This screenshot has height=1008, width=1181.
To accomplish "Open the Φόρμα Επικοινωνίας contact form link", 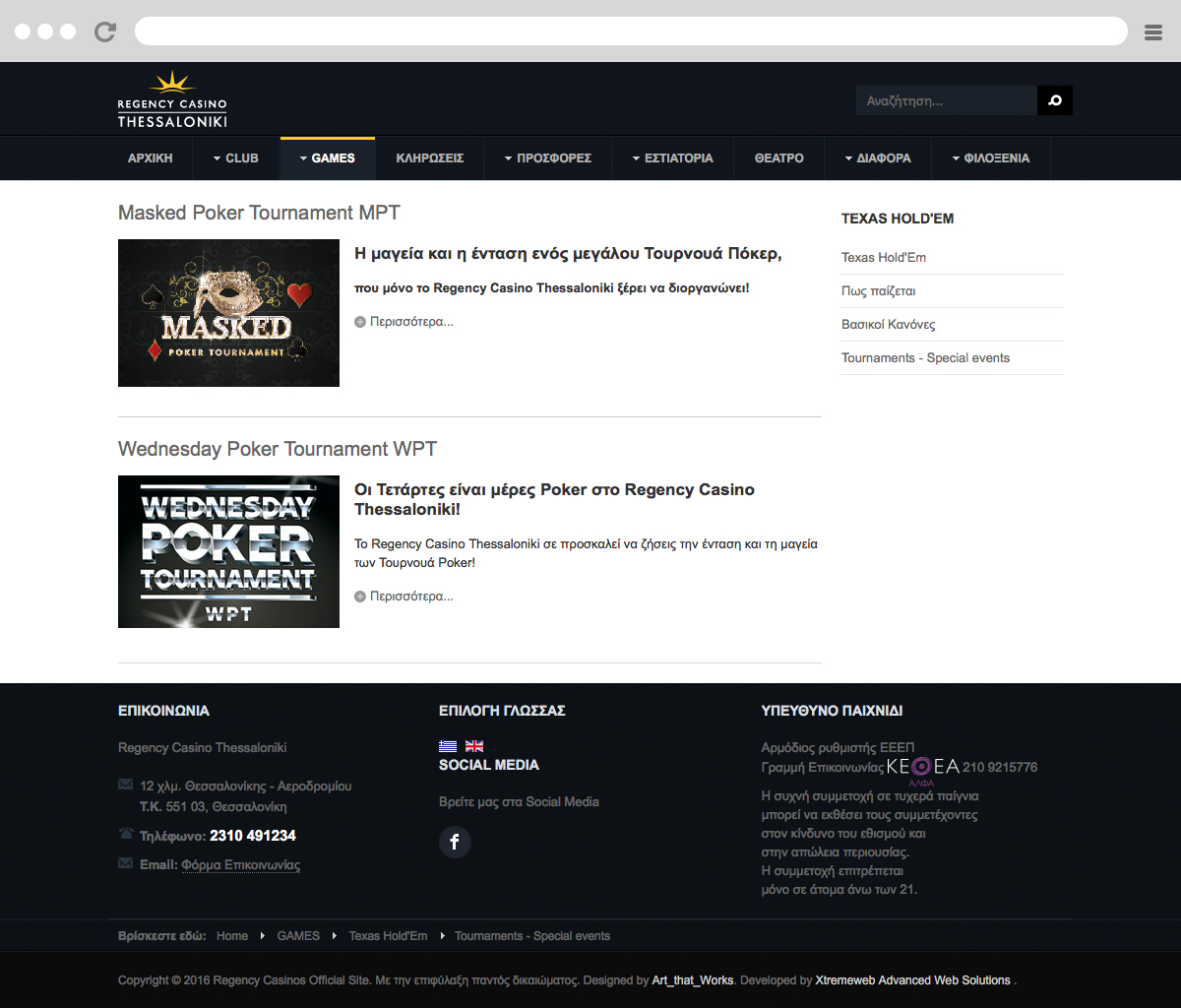I will [241, 865].
